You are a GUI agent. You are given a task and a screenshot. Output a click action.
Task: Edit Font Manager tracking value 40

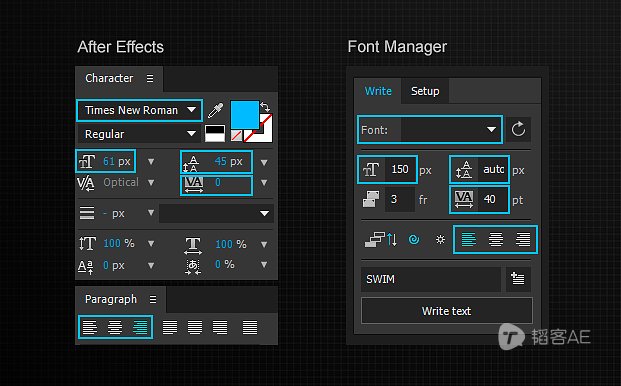point(493,199)
